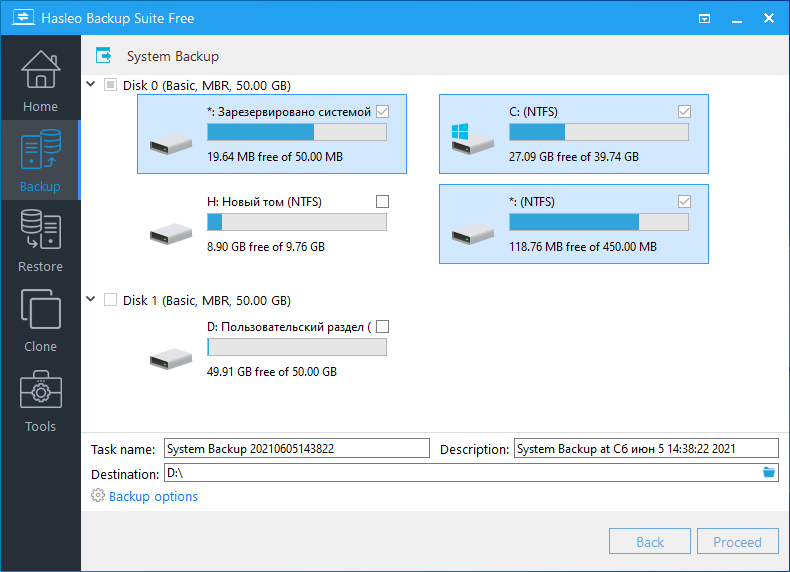The width and height of the screenshot is (790, 572).
Task: Click the browse destination folder icon
Action: 768,472
